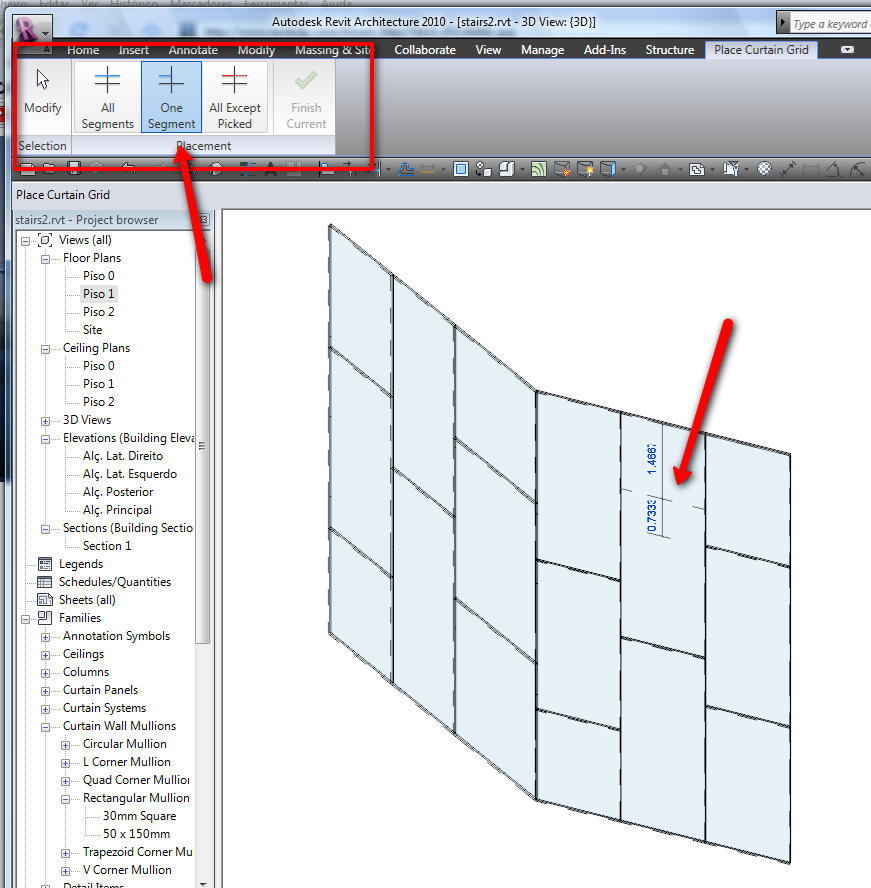
Task: Collapse the Ceiling Plans node
Action: 45,349
